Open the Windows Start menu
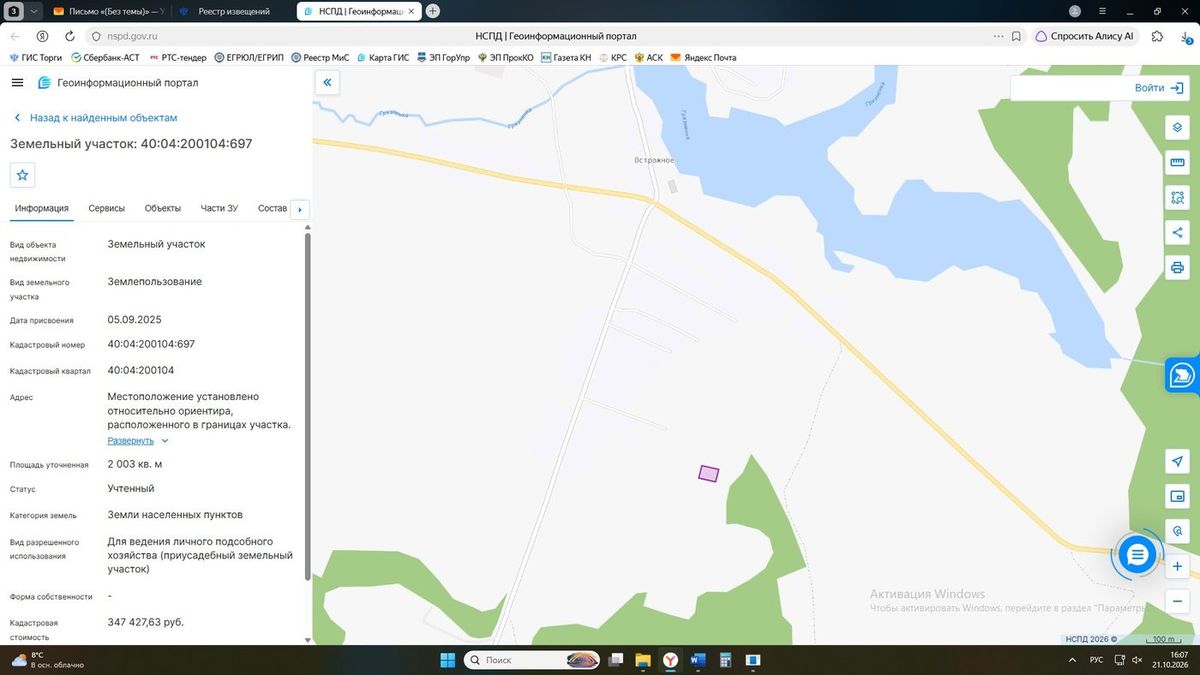This screenshot has height=675, width=1200. pos(447,660)
